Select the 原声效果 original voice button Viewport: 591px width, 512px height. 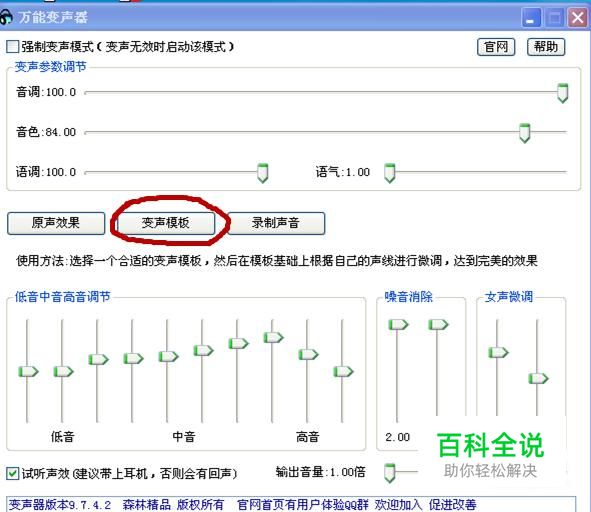pyautogui.click(x=56, y=223)
